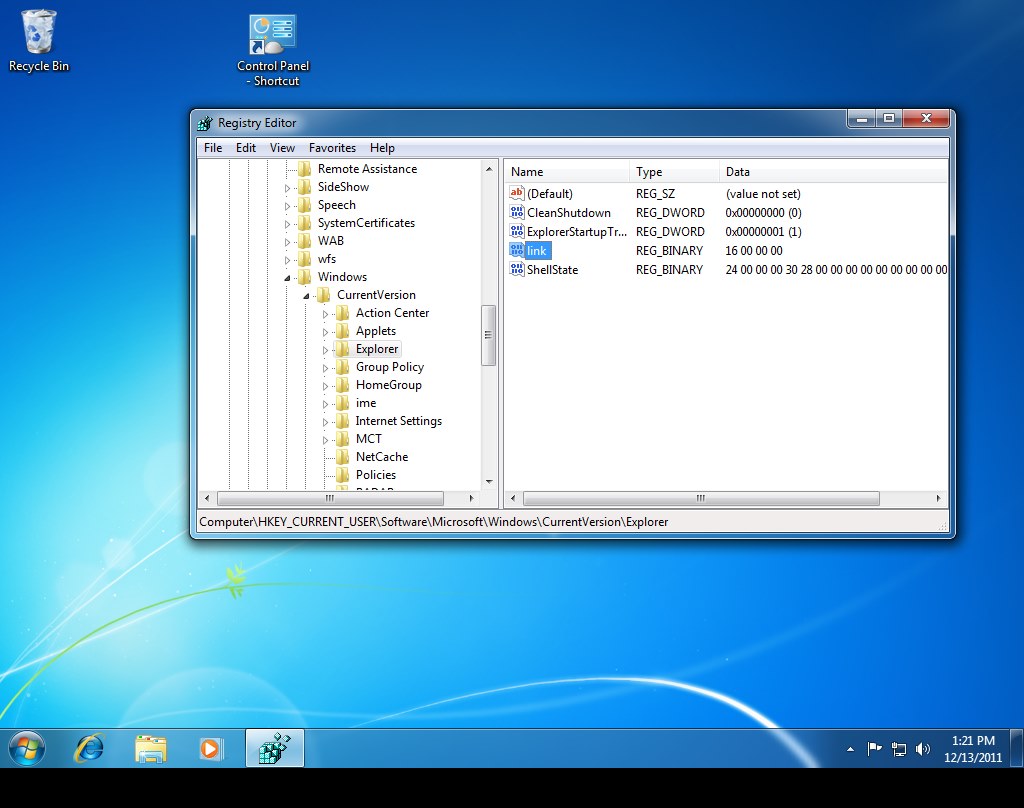The width and height of the screenshot is (1024, 808).
Task: Open Windows Explorer from the taskbar
Action: tap(151, 749)
